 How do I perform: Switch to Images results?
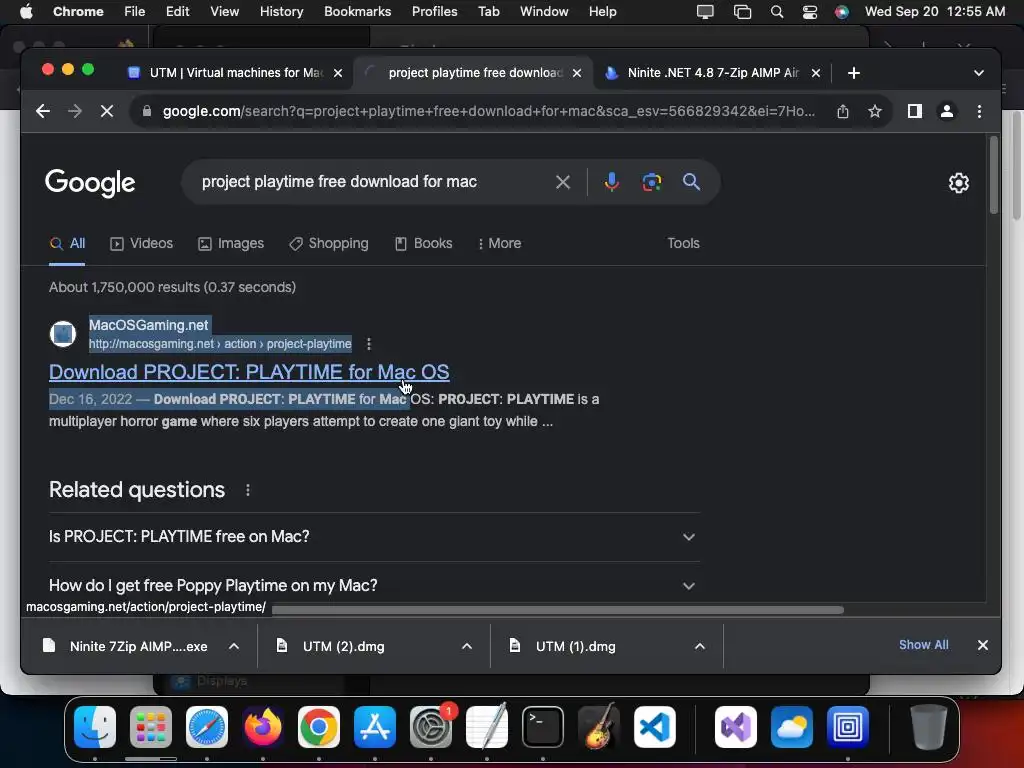coord(231,244)
